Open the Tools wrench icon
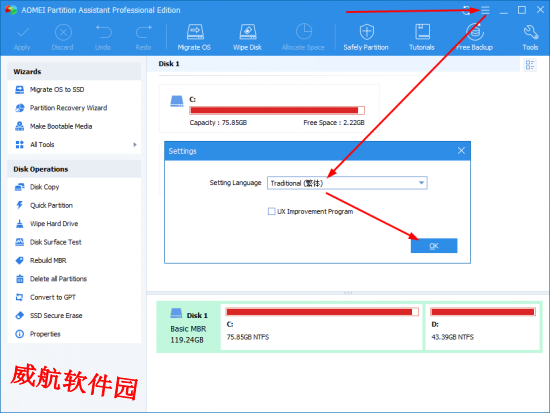Screen dimensions: 550x413 pyautogui.click(x=530, y=37)
